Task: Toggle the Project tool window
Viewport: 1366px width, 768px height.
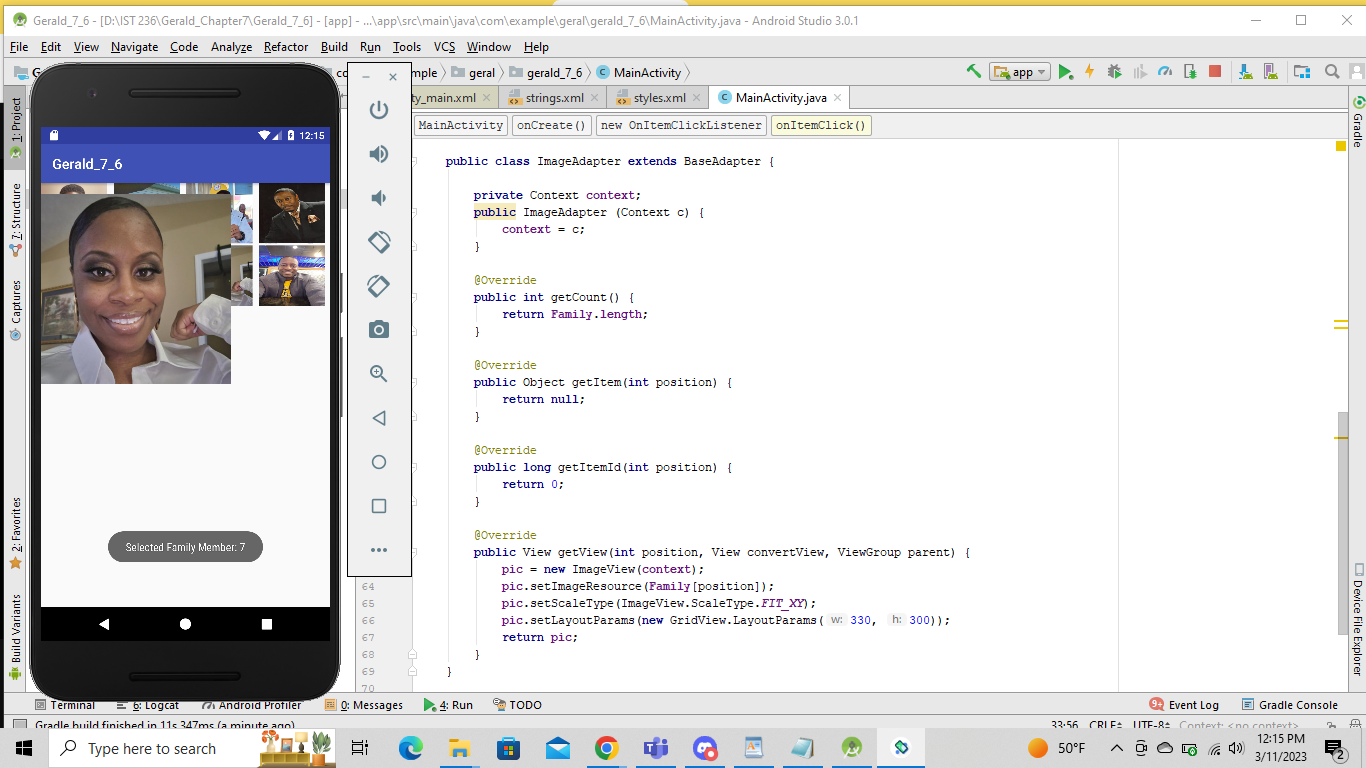Action: 15,128
